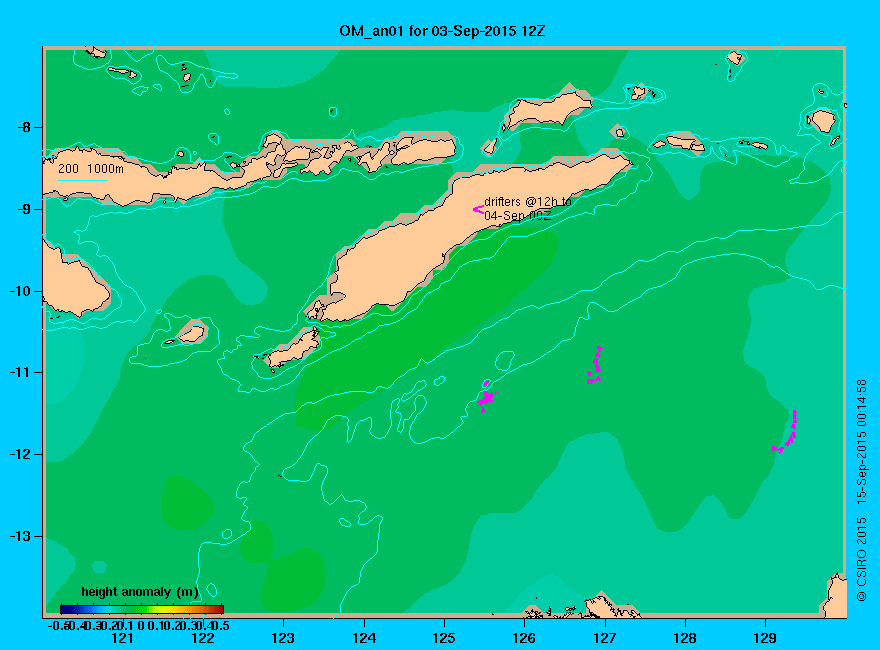Click the latitude axis label -11
Viewport: 880px width, 650px height.
tap(20, 372)
